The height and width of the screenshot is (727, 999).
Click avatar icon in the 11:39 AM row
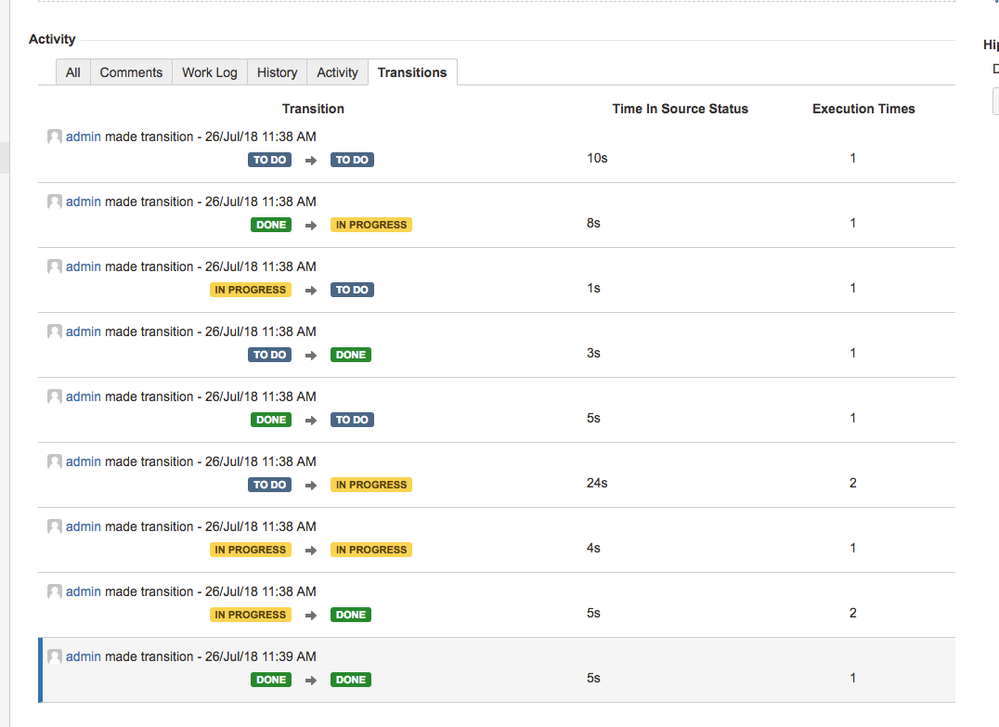tap(54, 656)
